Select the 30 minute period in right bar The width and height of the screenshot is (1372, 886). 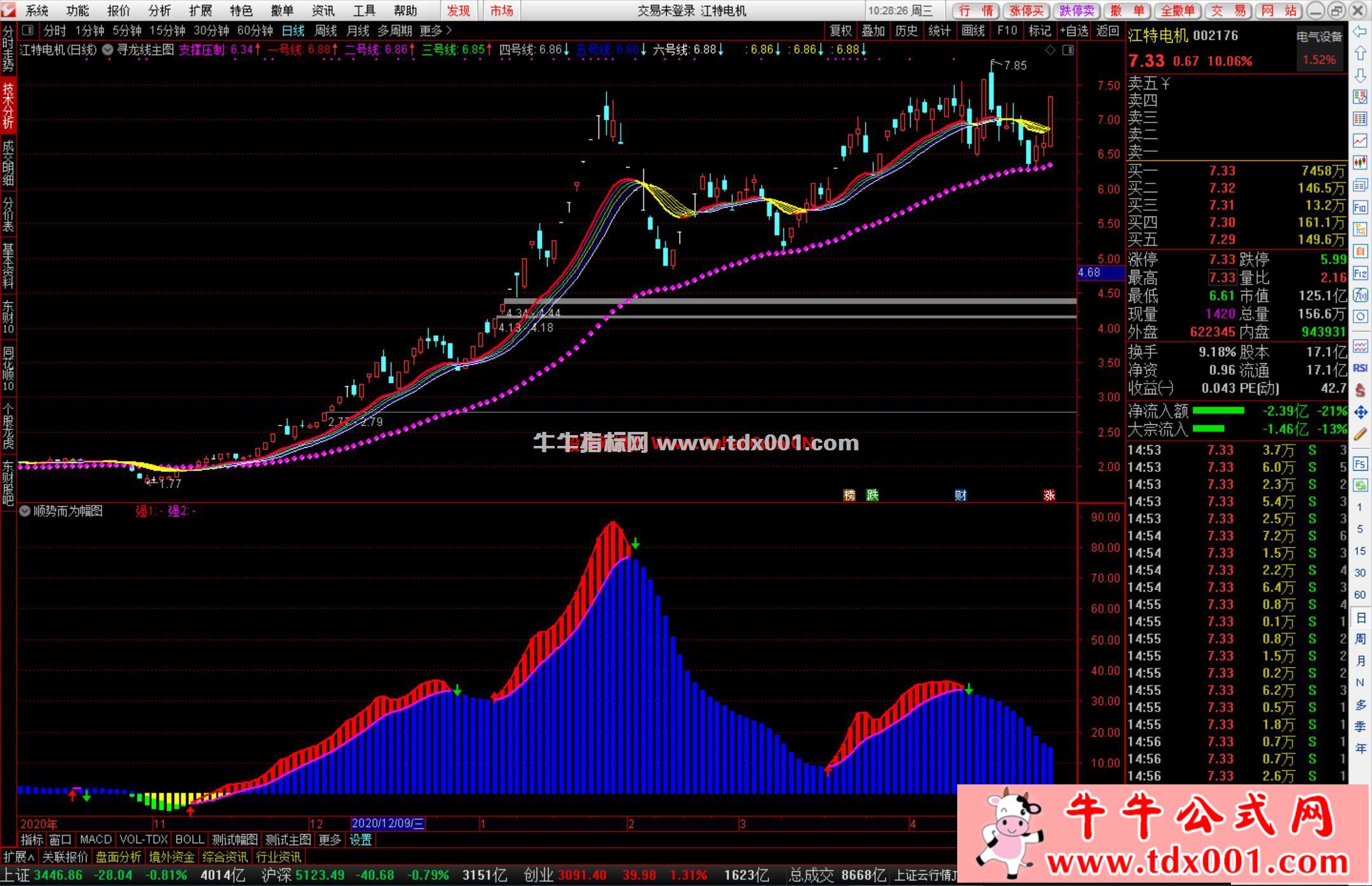1360,573
